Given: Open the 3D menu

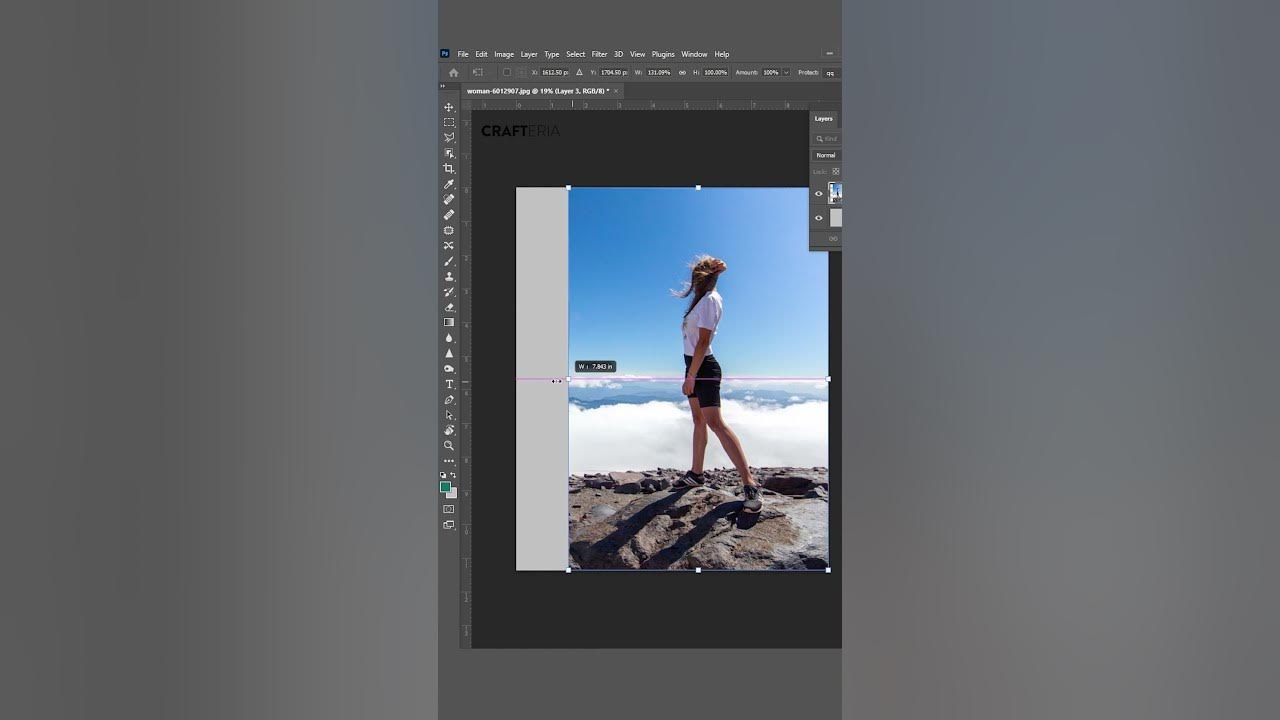Looking at the screenshot, I should (618, 54).
